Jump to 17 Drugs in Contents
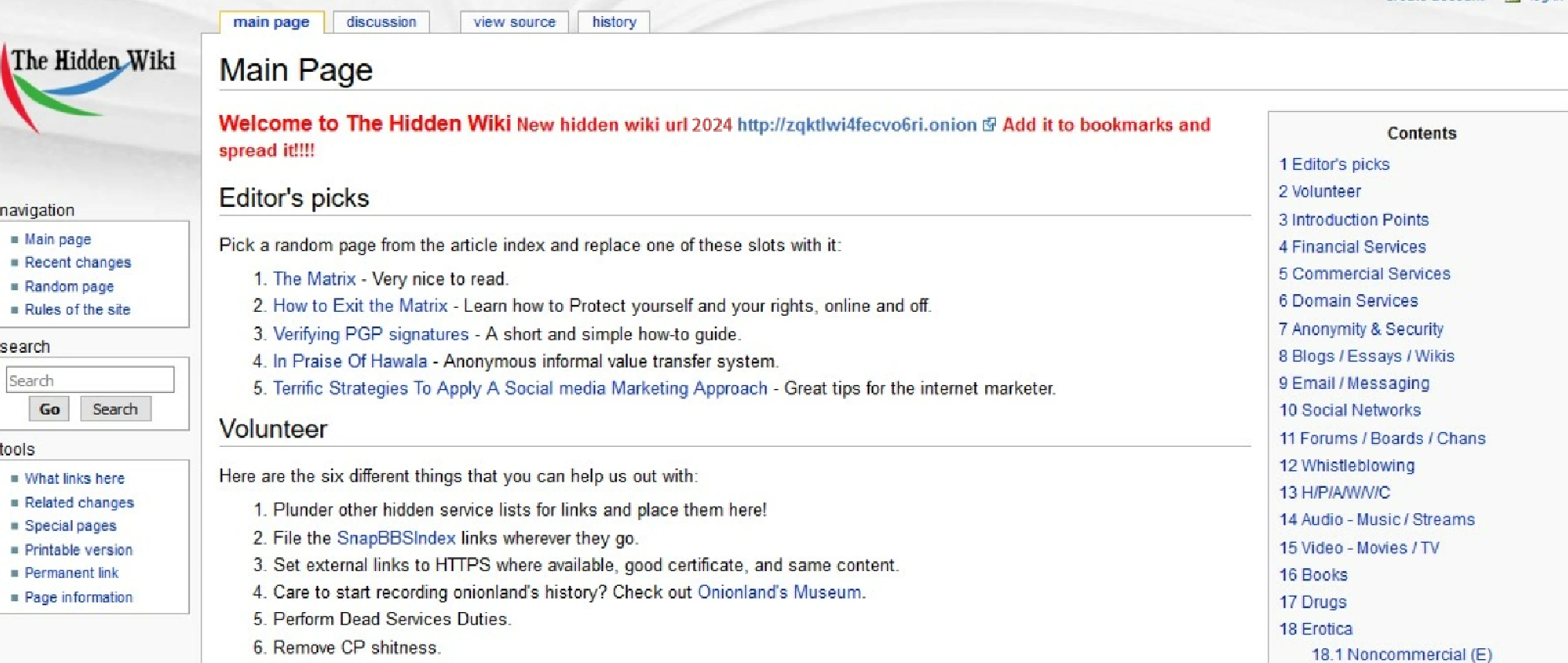This screenshot has width=1568, height=663. 1313,602
